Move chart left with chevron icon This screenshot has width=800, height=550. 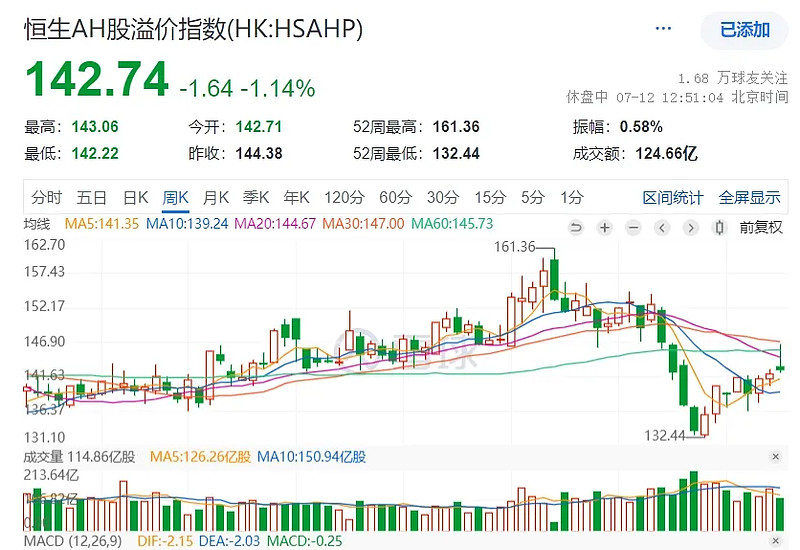tap(662, 227)
